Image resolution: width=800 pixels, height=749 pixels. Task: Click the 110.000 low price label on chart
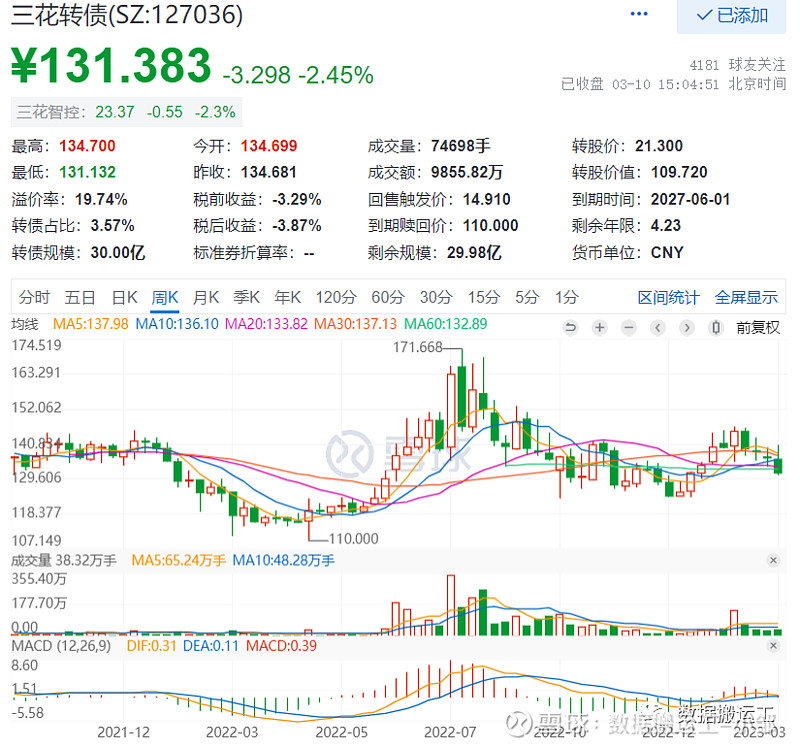click(354, 539)
